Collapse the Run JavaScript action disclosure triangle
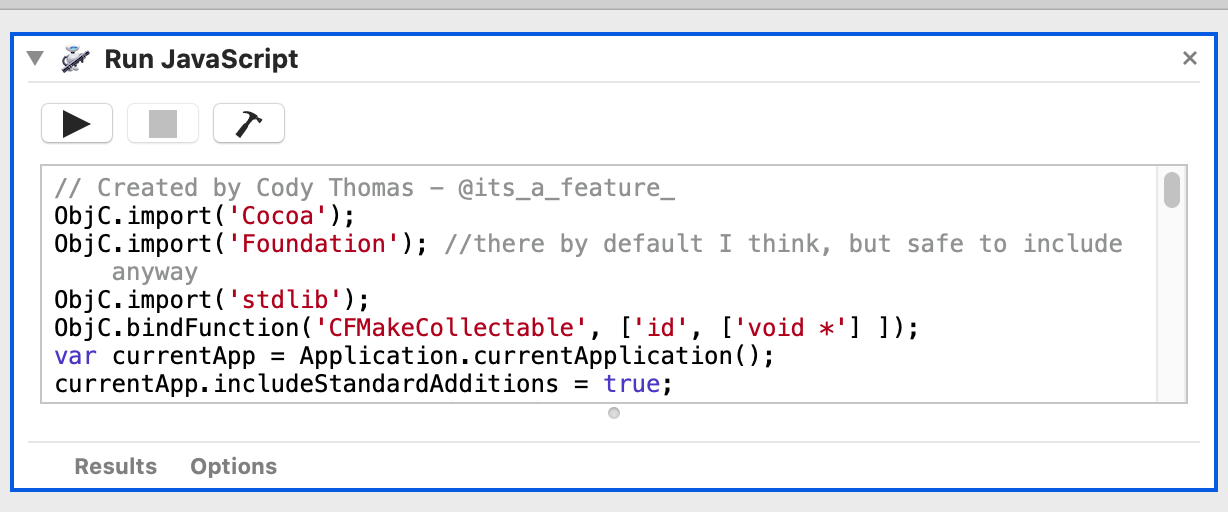 coord(35,58)
